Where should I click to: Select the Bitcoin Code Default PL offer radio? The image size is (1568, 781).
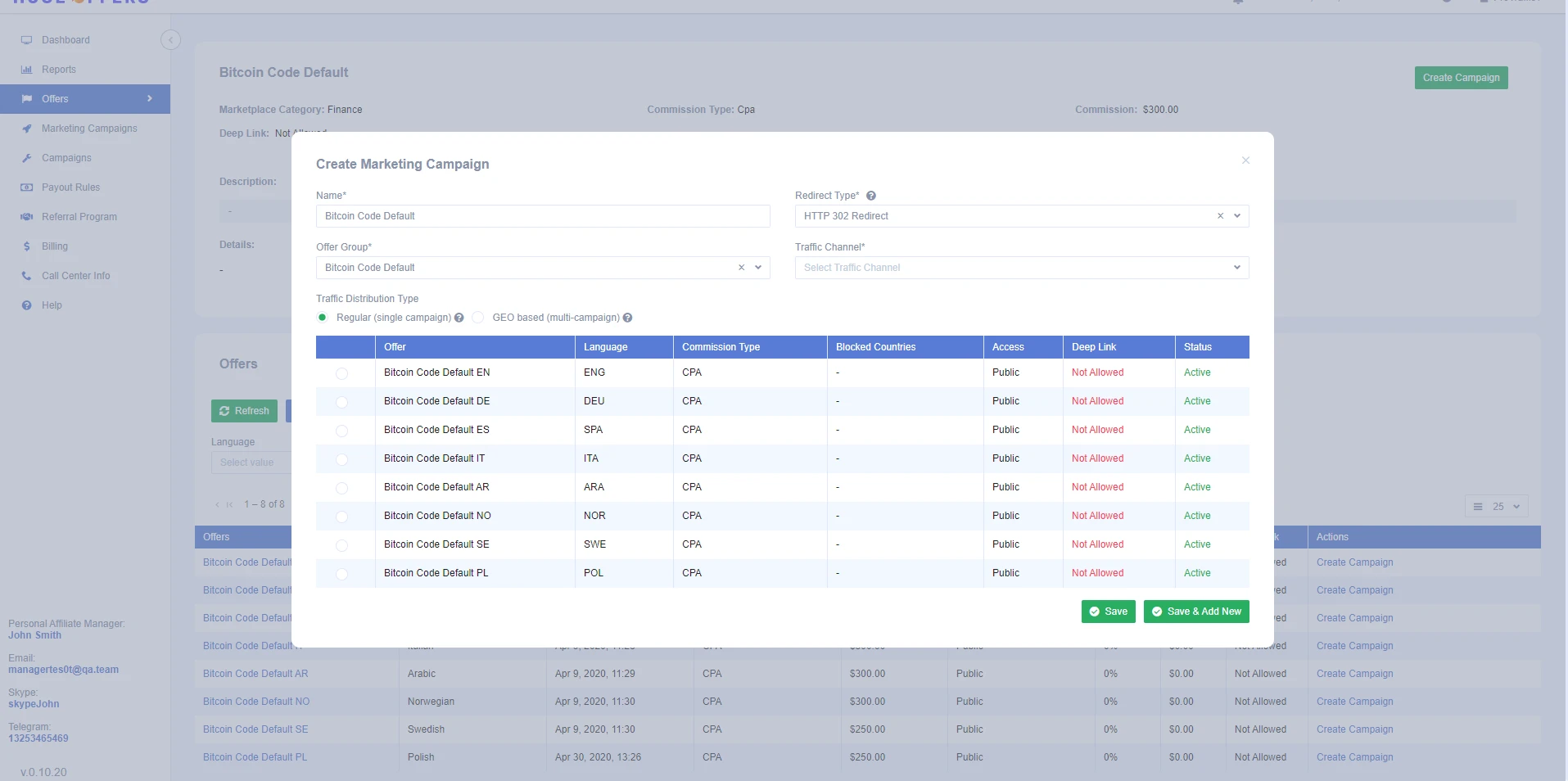pos(342,574)
